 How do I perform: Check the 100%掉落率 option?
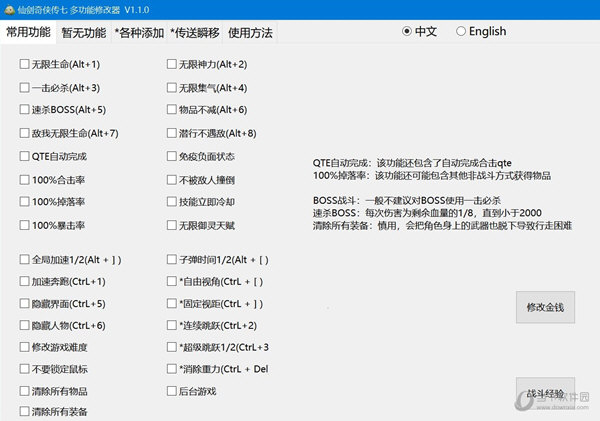click(x=24, y=202)
